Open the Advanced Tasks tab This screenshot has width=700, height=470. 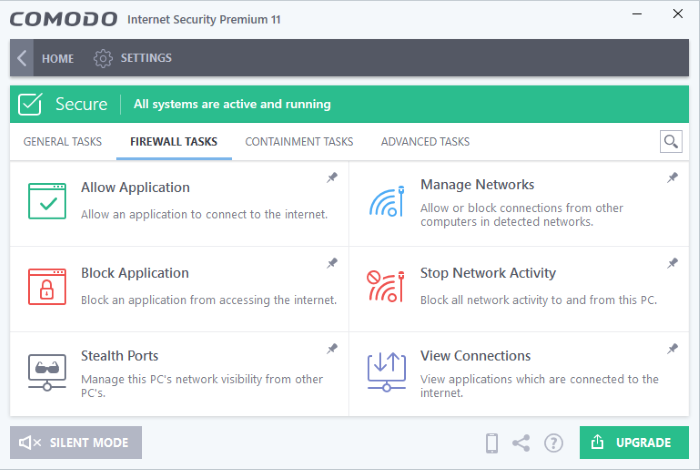pos(425,142)
